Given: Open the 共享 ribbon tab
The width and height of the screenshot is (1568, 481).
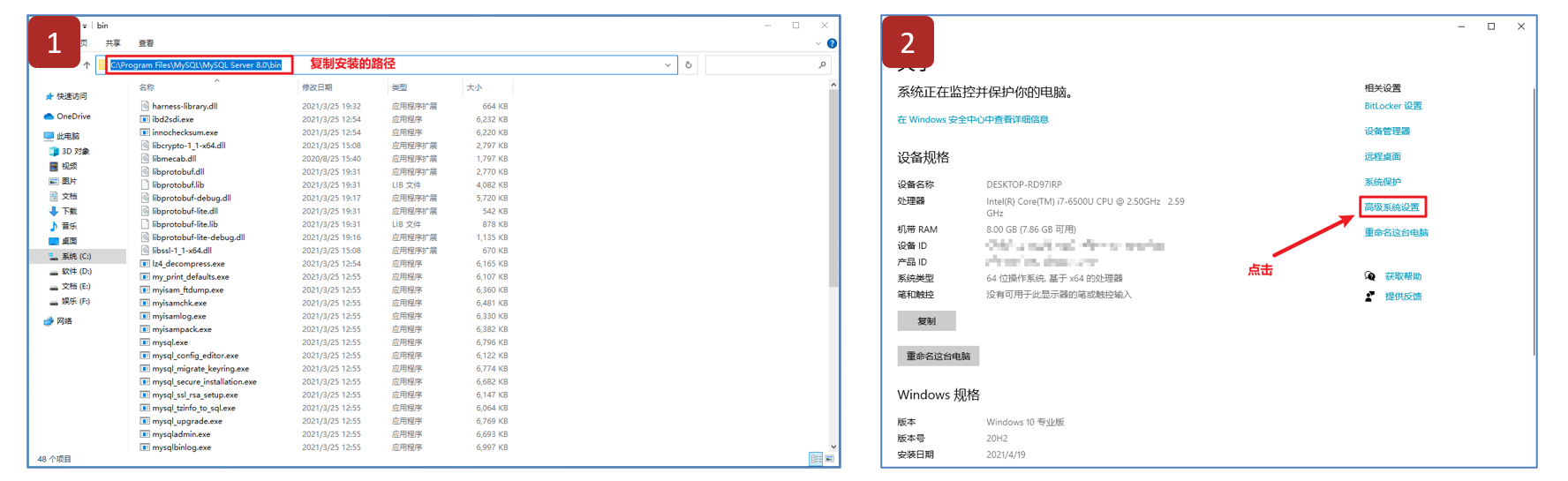Looking at the screenshot, I should 113,43.
